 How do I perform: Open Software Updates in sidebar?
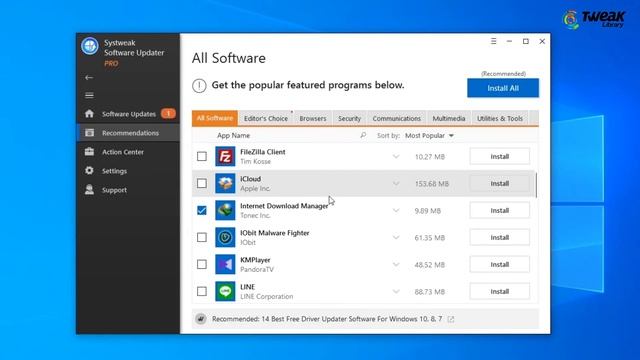(129, 114)
